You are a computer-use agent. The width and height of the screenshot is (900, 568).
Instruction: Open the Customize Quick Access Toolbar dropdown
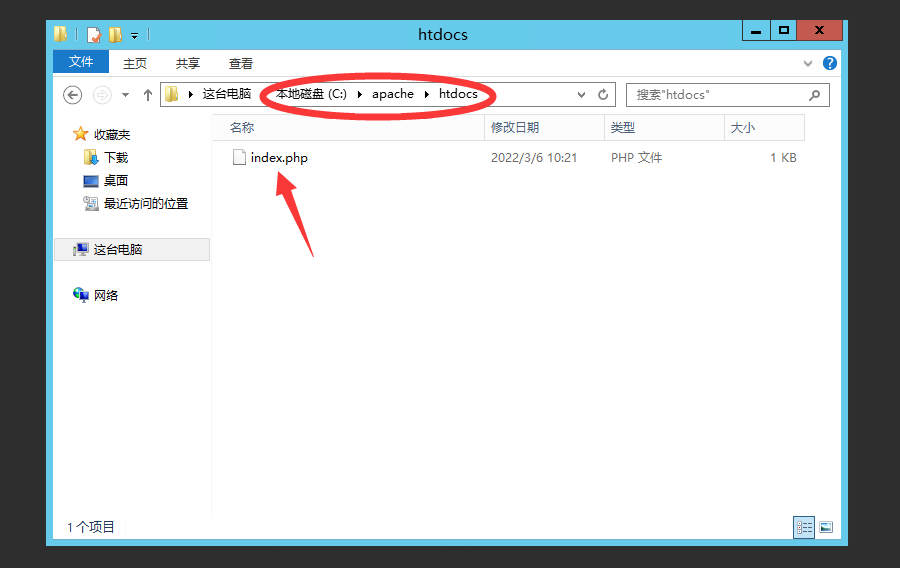(134, 36)
